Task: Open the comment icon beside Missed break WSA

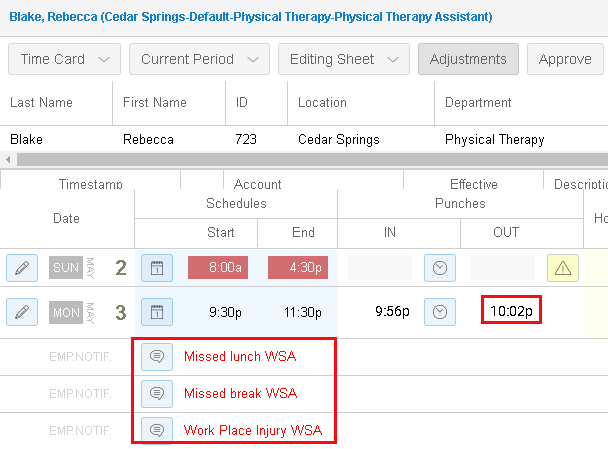Action: [x=157, y=394]
